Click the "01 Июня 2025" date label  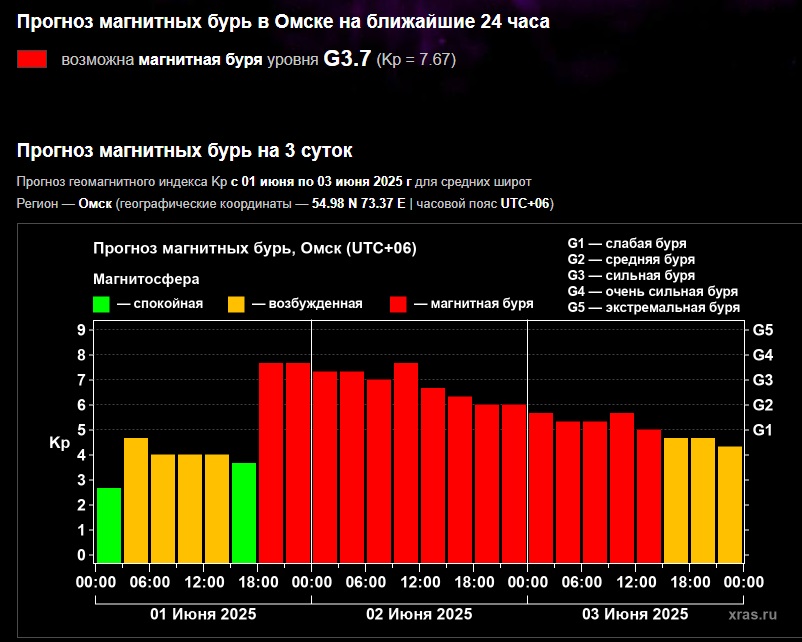click(x=203, y=613)
